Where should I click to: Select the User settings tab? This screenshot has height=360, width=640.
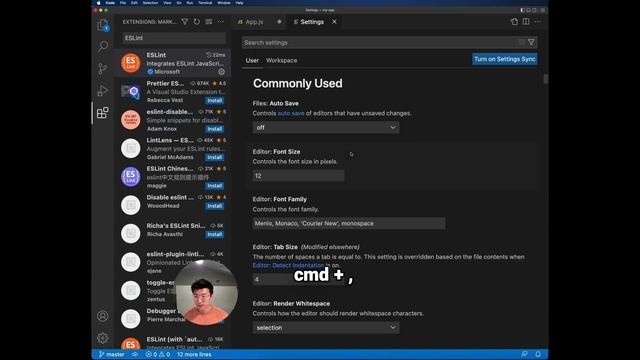pyautogui.click(x=252, y=60)
